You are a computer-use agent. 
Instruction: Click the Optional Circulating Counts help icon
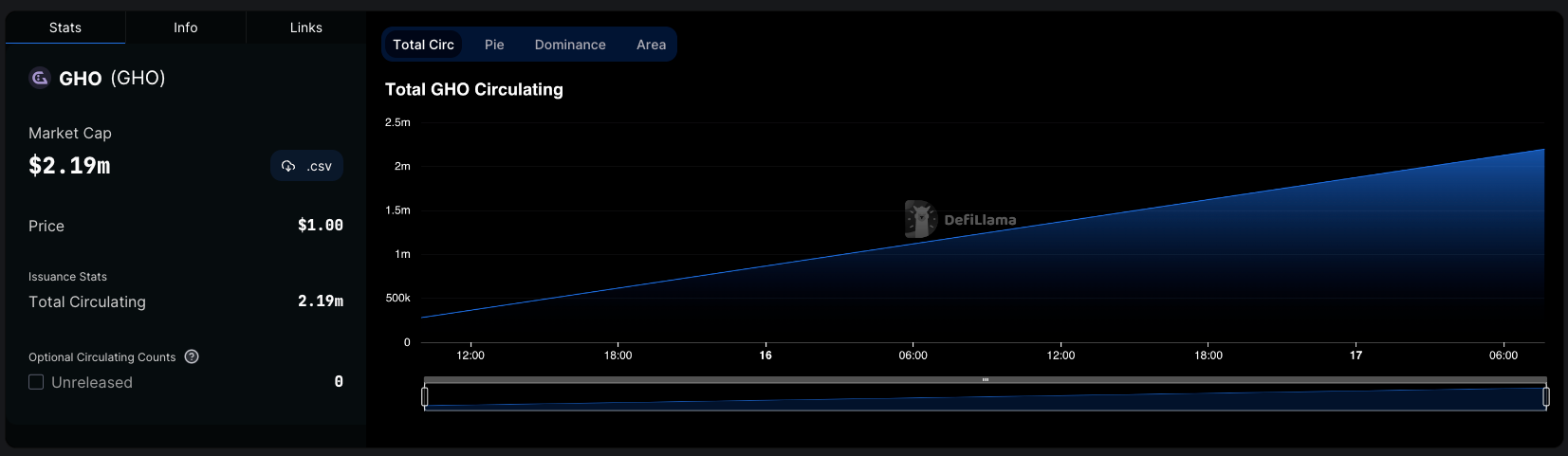tap(192, 356)
